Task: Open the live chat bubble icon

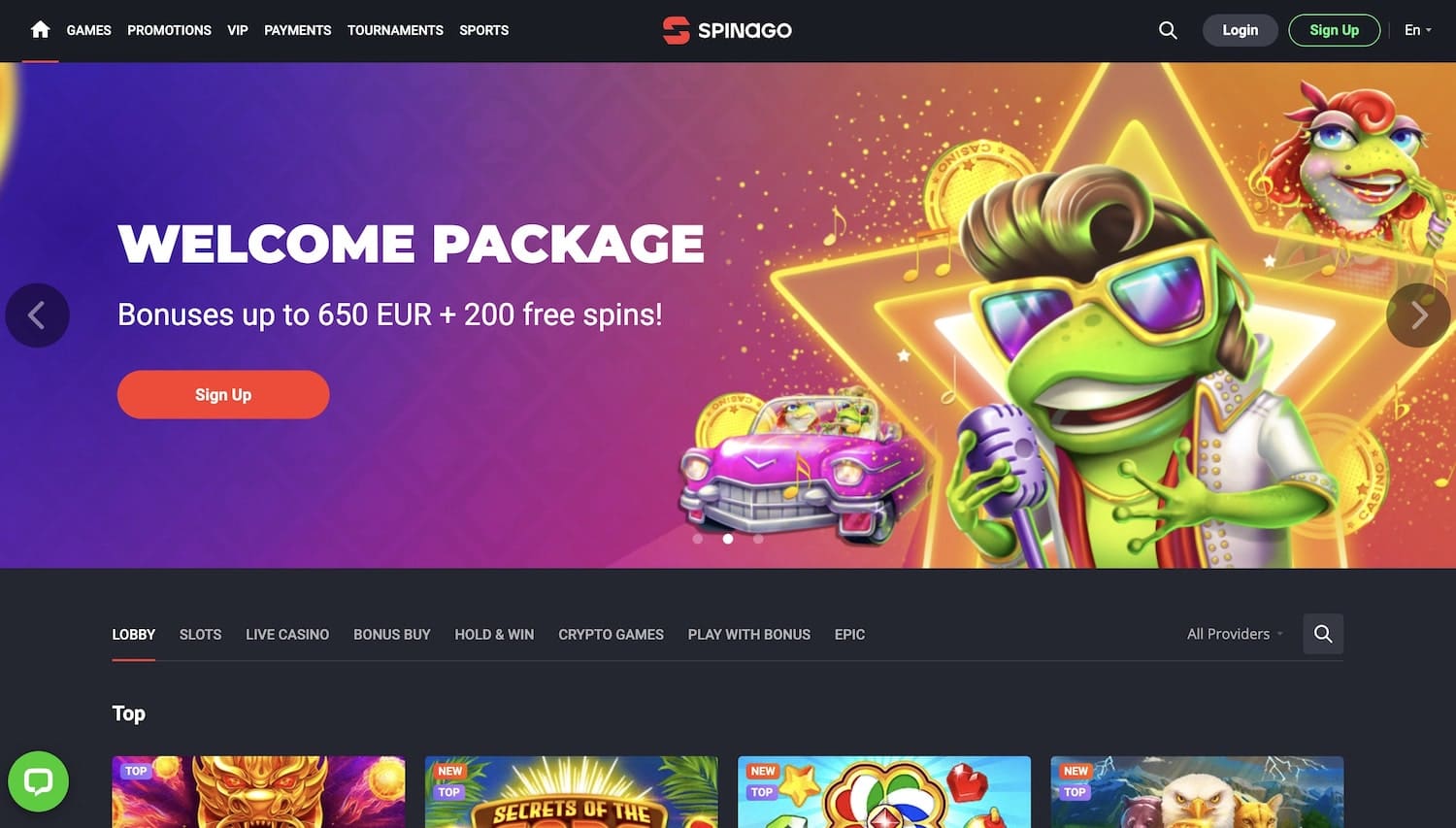Action: tap(38, 781)
